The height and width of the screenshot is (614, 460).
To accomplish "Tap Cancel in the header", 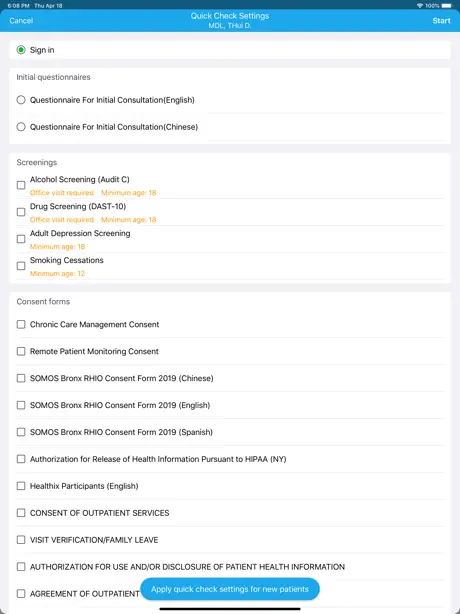I will 21,20.
